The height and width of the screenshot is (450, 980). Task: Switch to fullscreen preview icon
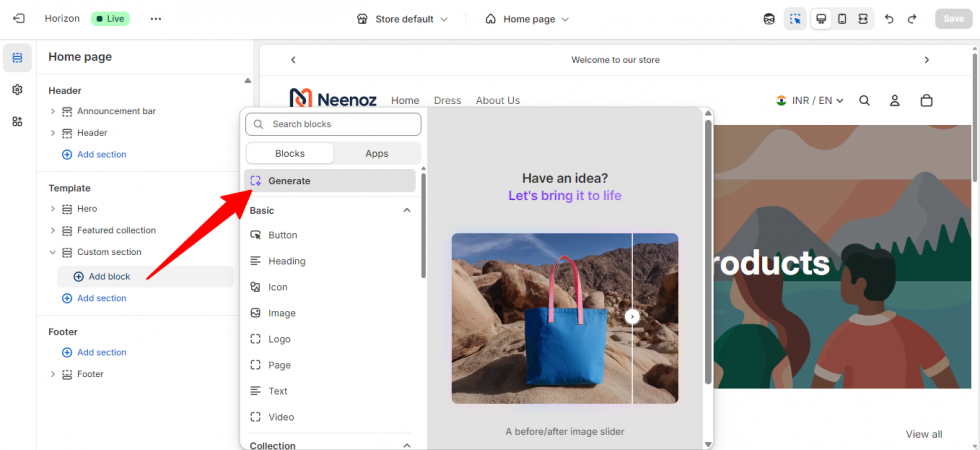point(862,19)
